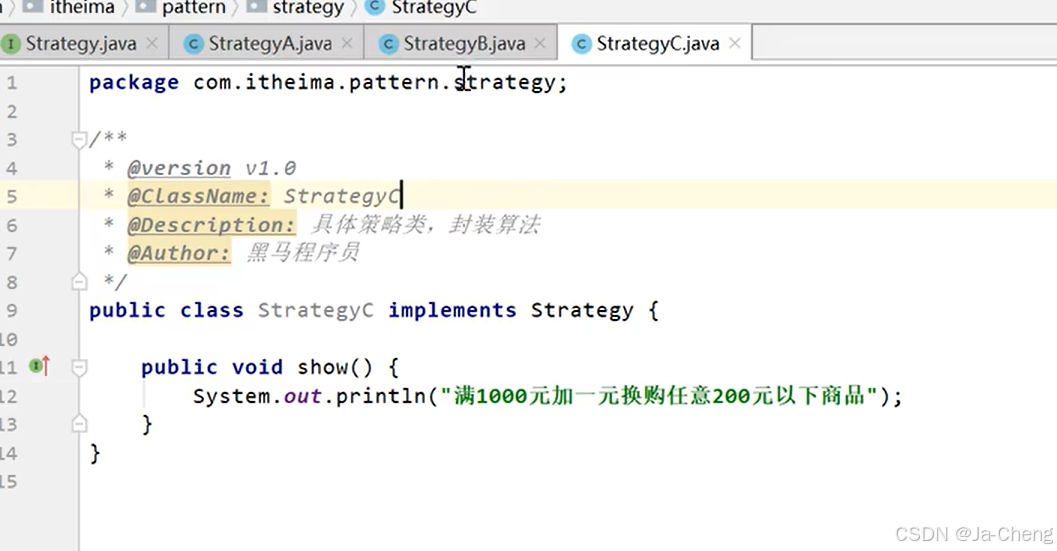Close the Strategy.java tab
The width and height of the screenshot is (1057, 551).
click(152, 44)
